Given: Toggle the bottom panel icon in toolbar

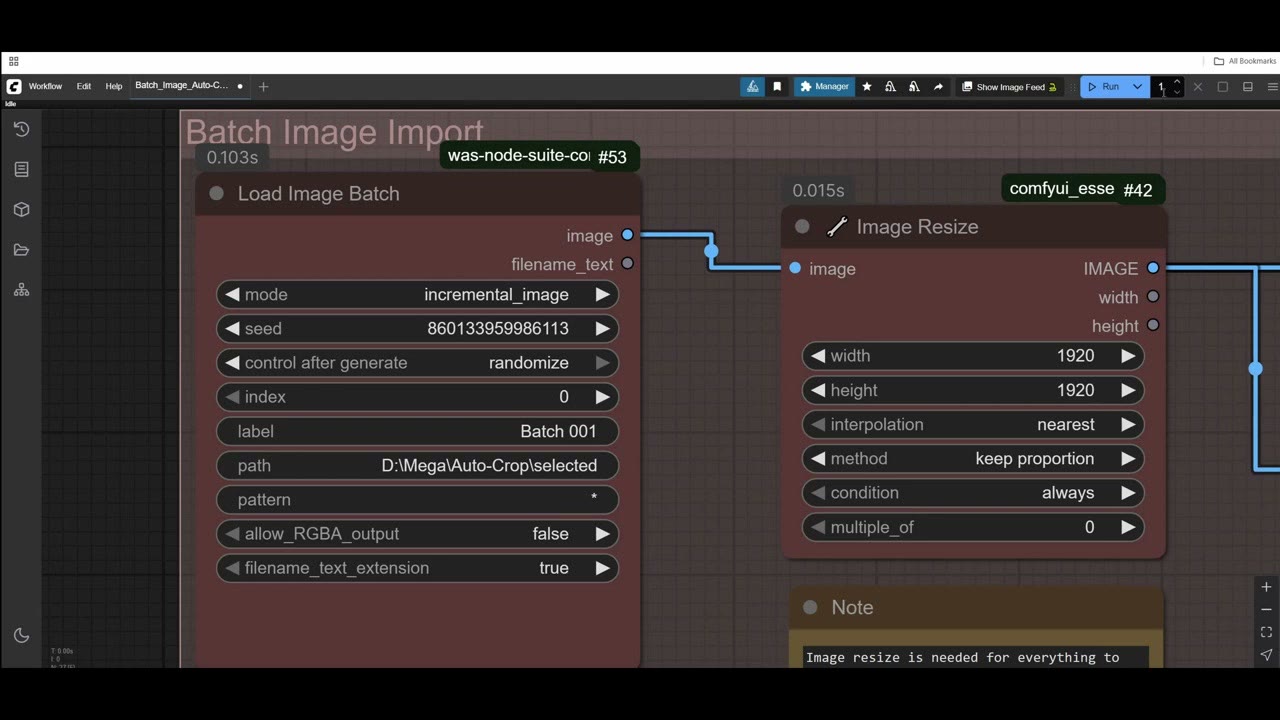Looking at the screenshot, I should (x=1247, y=87).
